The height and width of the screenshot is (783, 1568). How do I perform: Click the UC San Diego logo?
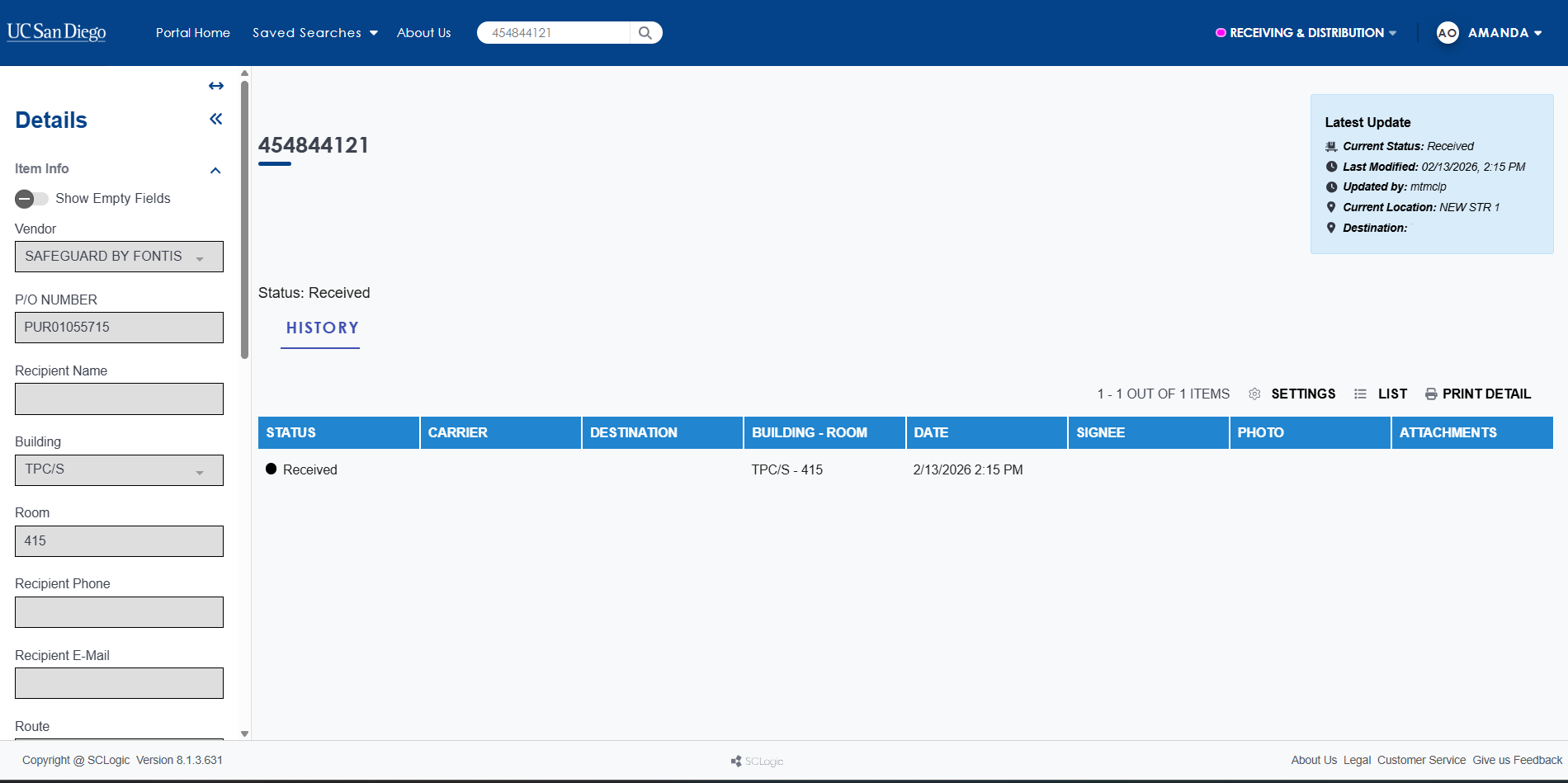tap(55, 32)
